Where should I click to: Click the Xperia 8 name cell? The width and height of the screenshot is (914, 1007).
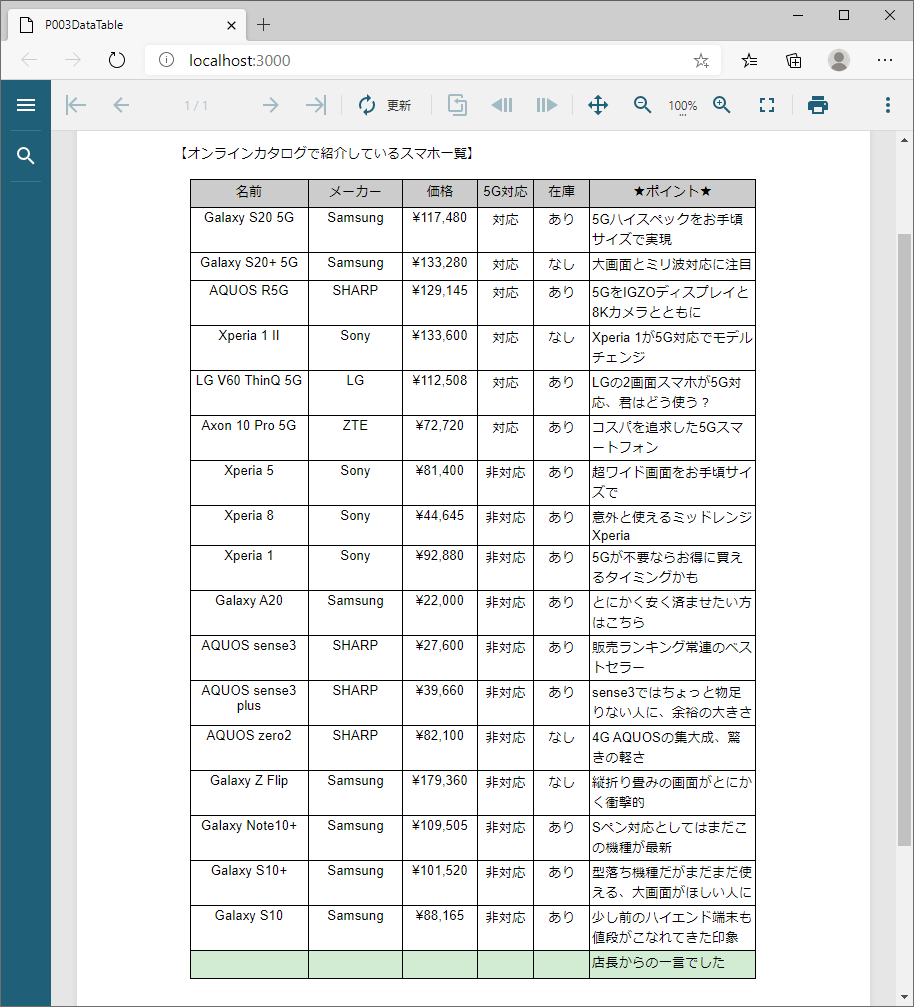[x=249, y=525]
